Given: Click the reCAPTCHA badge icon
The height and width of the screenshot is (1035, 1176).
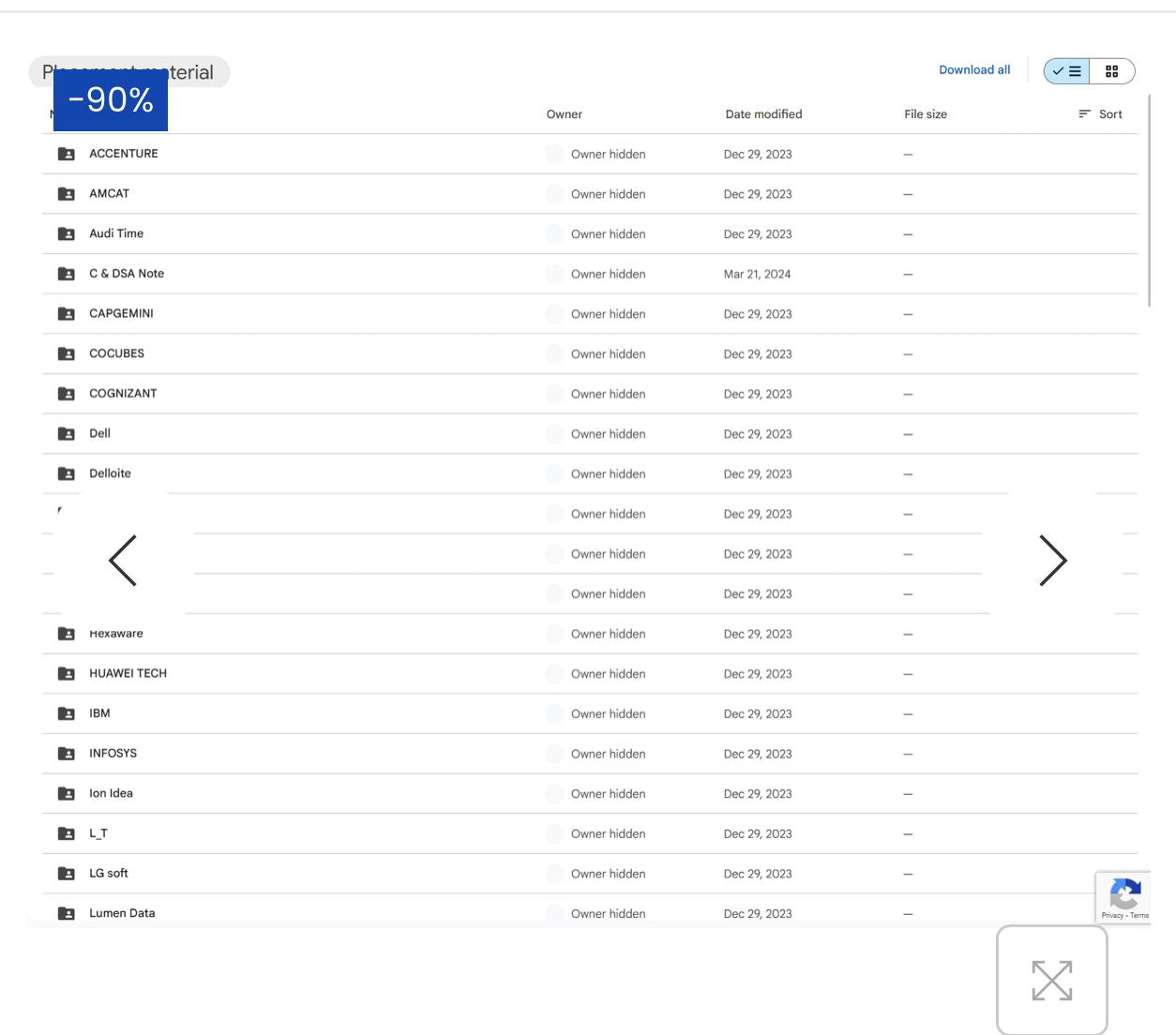Looking at the screenshot, I should tap(1124, 898).
